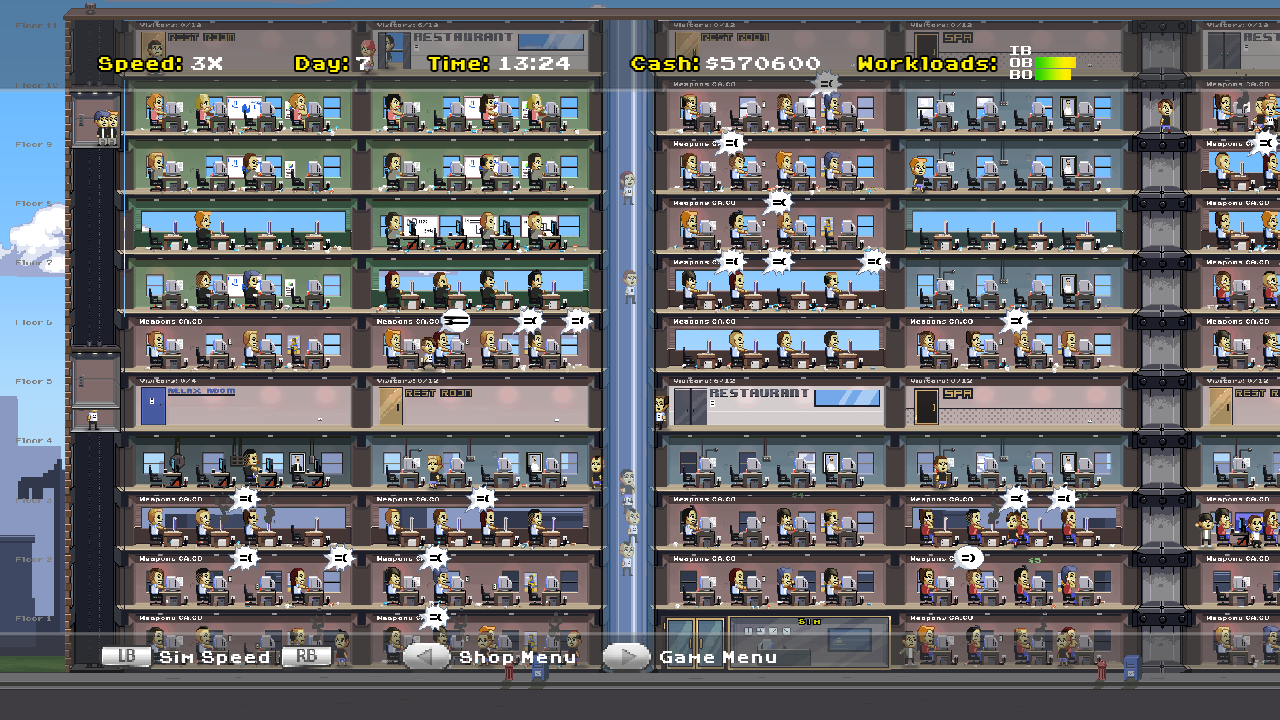The height and width of the screenshot is (720, 1280).
Task: Open the Game Menu label
Action: 718,657
